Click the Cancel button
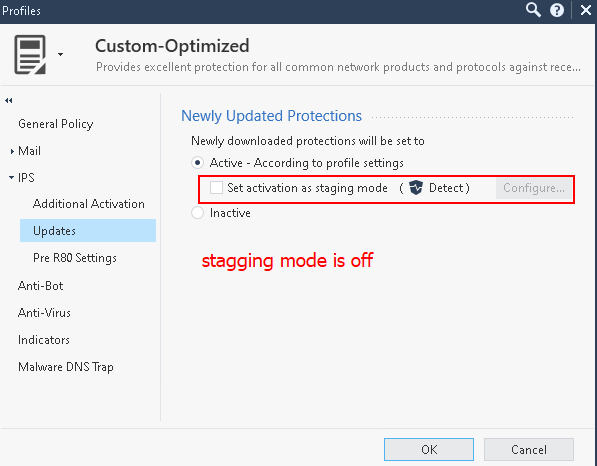 528,450
